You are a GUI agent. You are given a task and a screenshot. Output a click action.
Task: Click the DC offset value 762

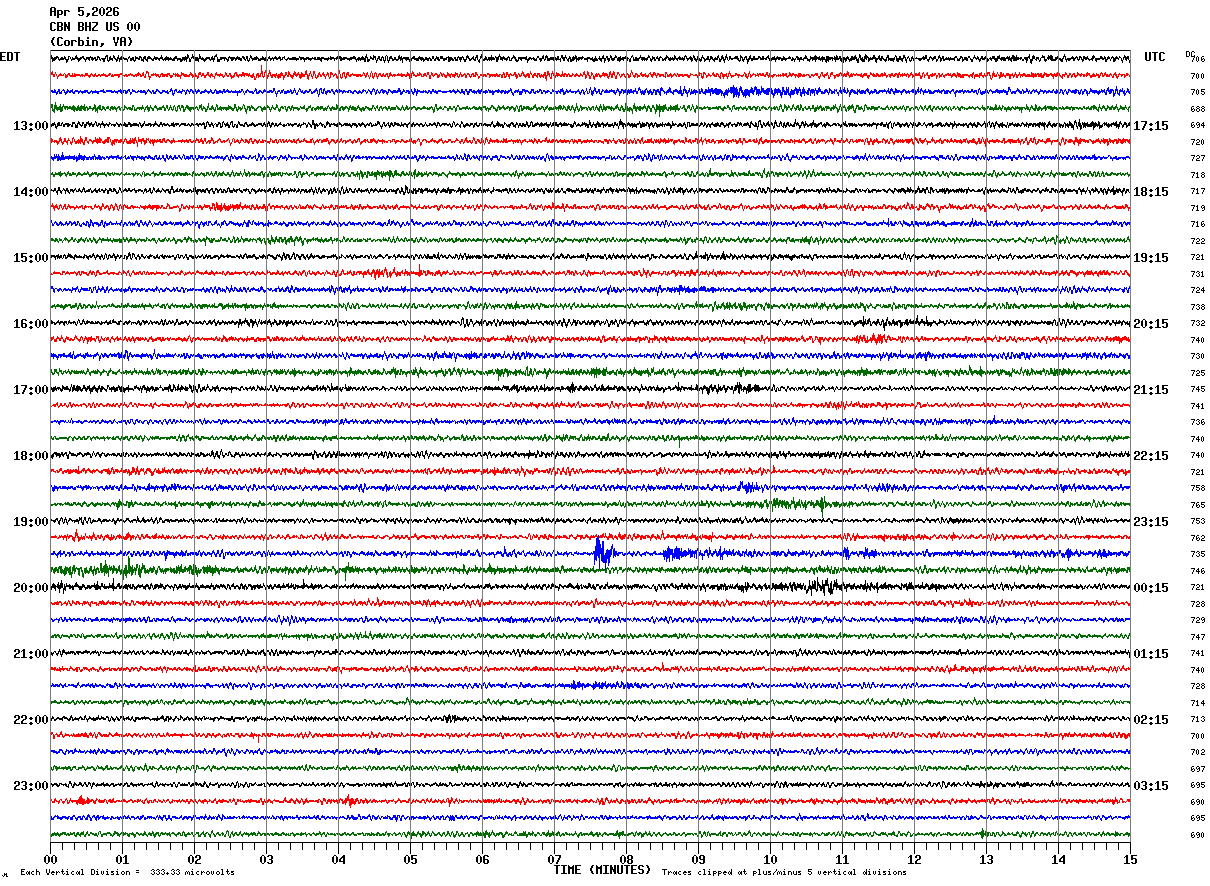tap(1197, 538)
